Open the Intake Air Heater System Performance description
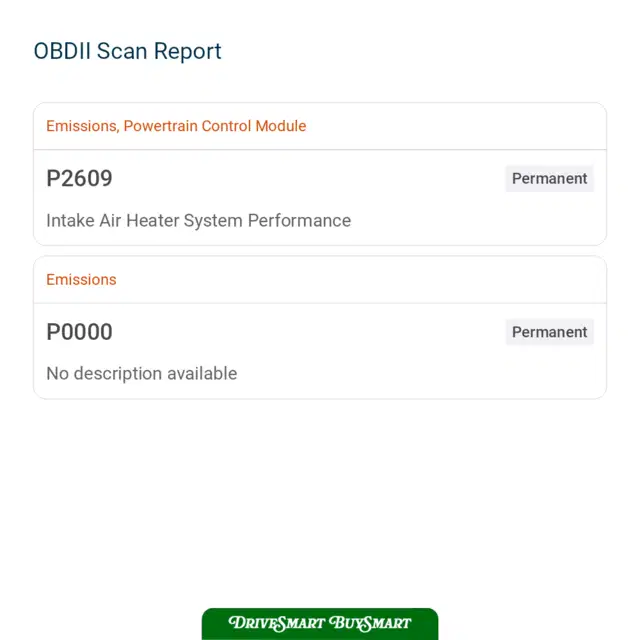 click(x=198, y=220)
